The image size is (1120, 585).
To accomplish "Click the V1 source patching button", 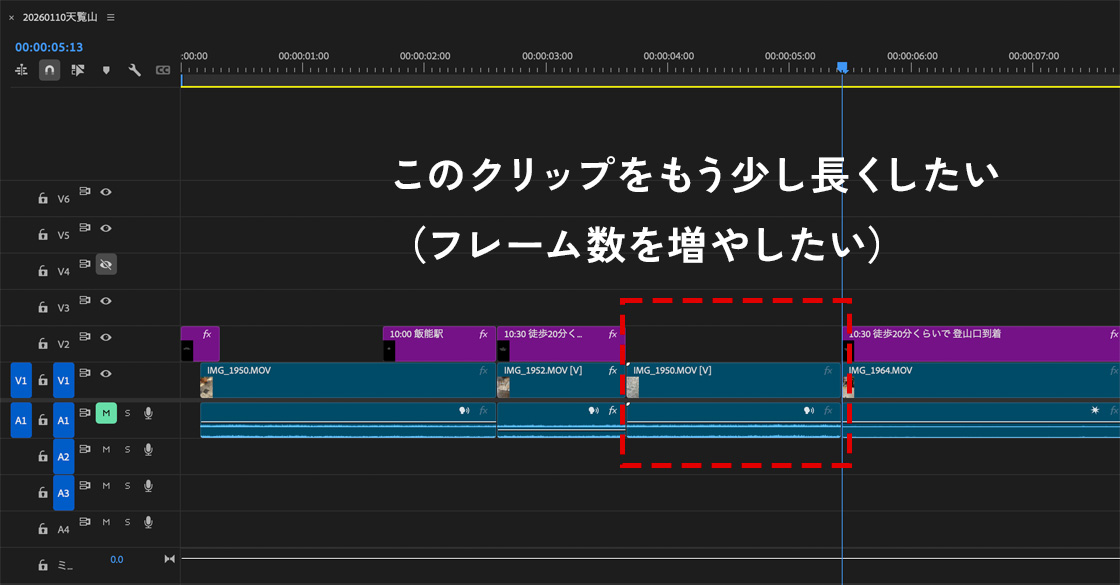I will click(x=21, y=380).
